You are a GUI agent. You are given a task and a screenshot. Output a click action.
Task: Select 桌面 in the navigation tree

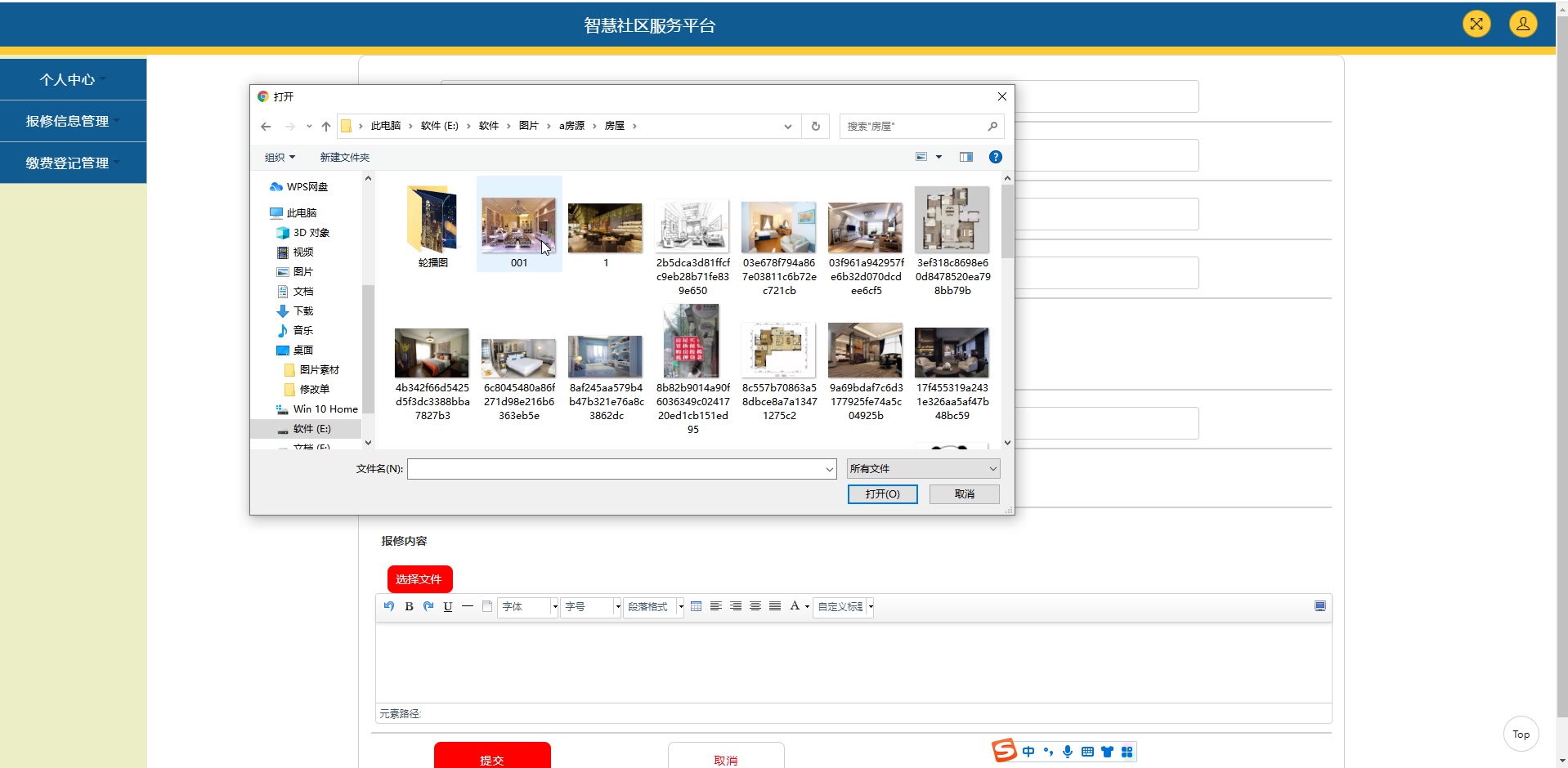pos(302,350)
